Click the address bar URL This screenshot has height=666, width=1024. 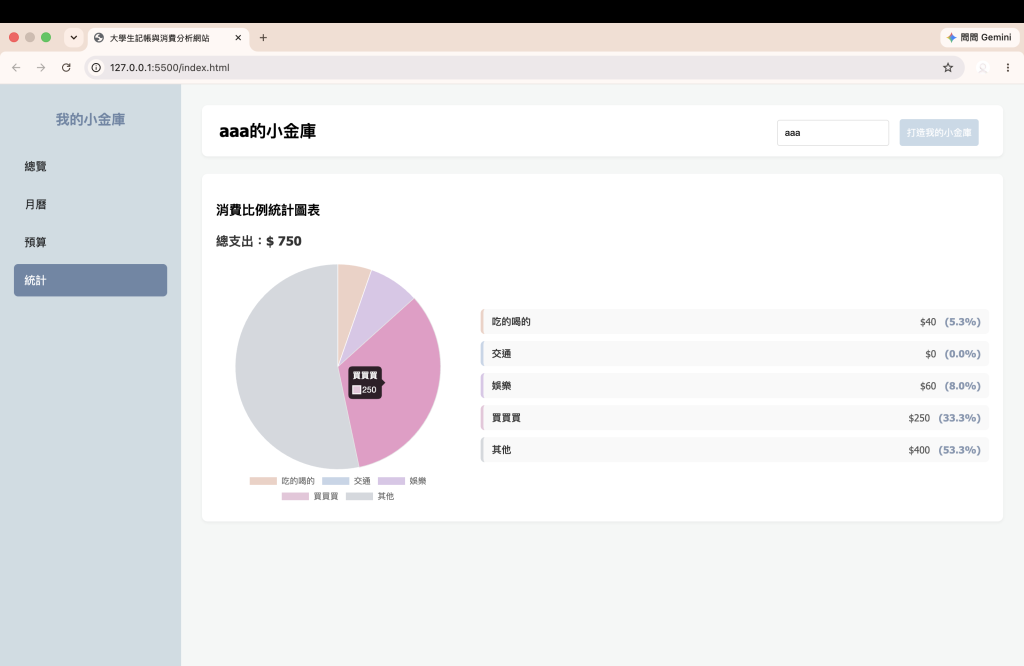(169, 67)
